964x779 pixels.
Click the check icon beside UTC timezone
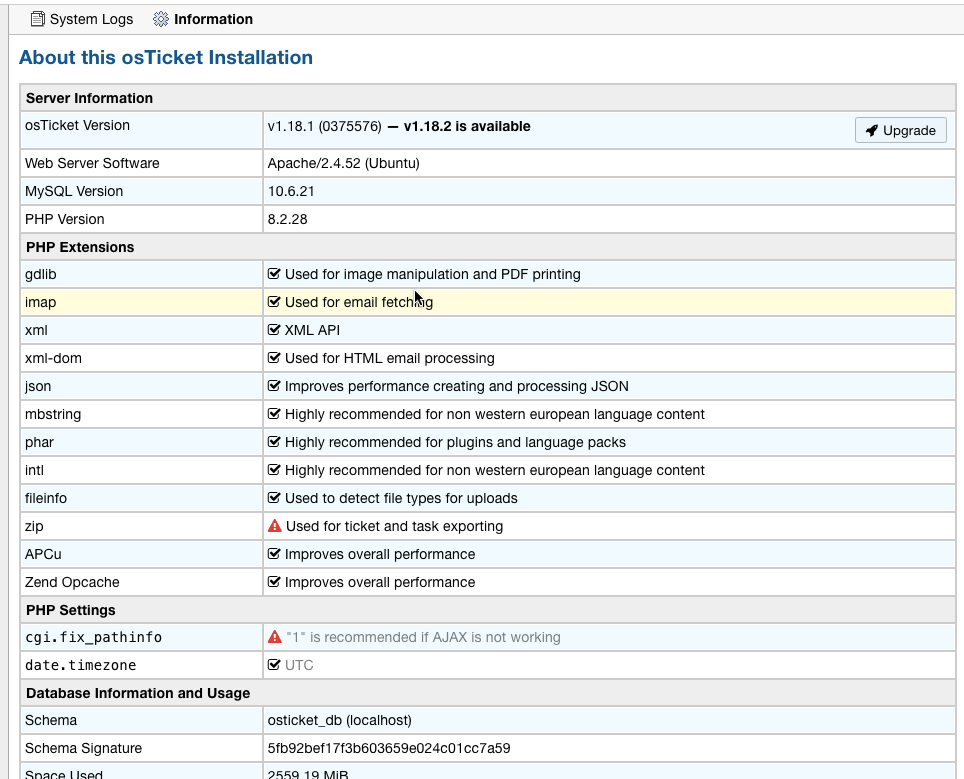pyautogui.click(x=274, y=665)
